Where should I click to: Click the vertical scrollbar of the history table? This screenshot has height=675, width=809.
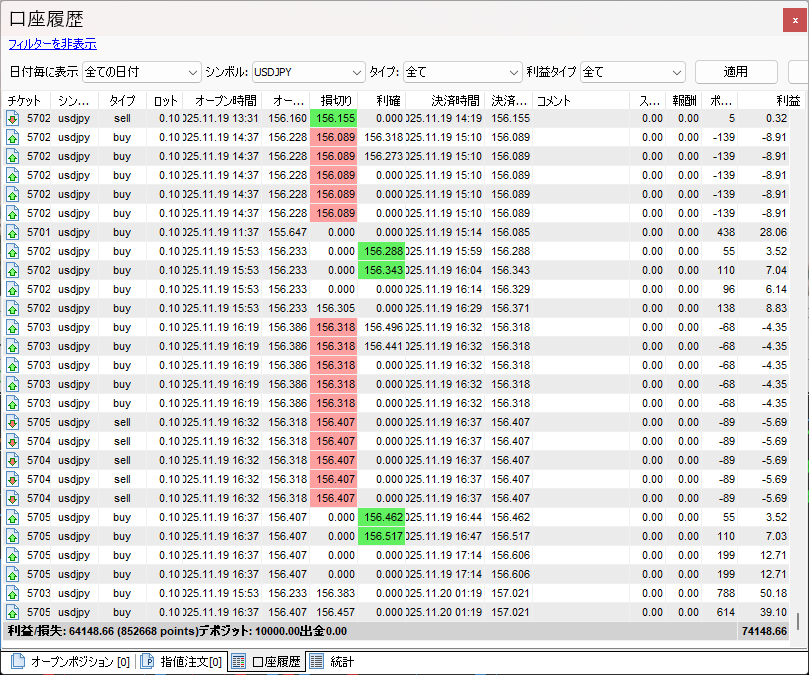(802, 350)
